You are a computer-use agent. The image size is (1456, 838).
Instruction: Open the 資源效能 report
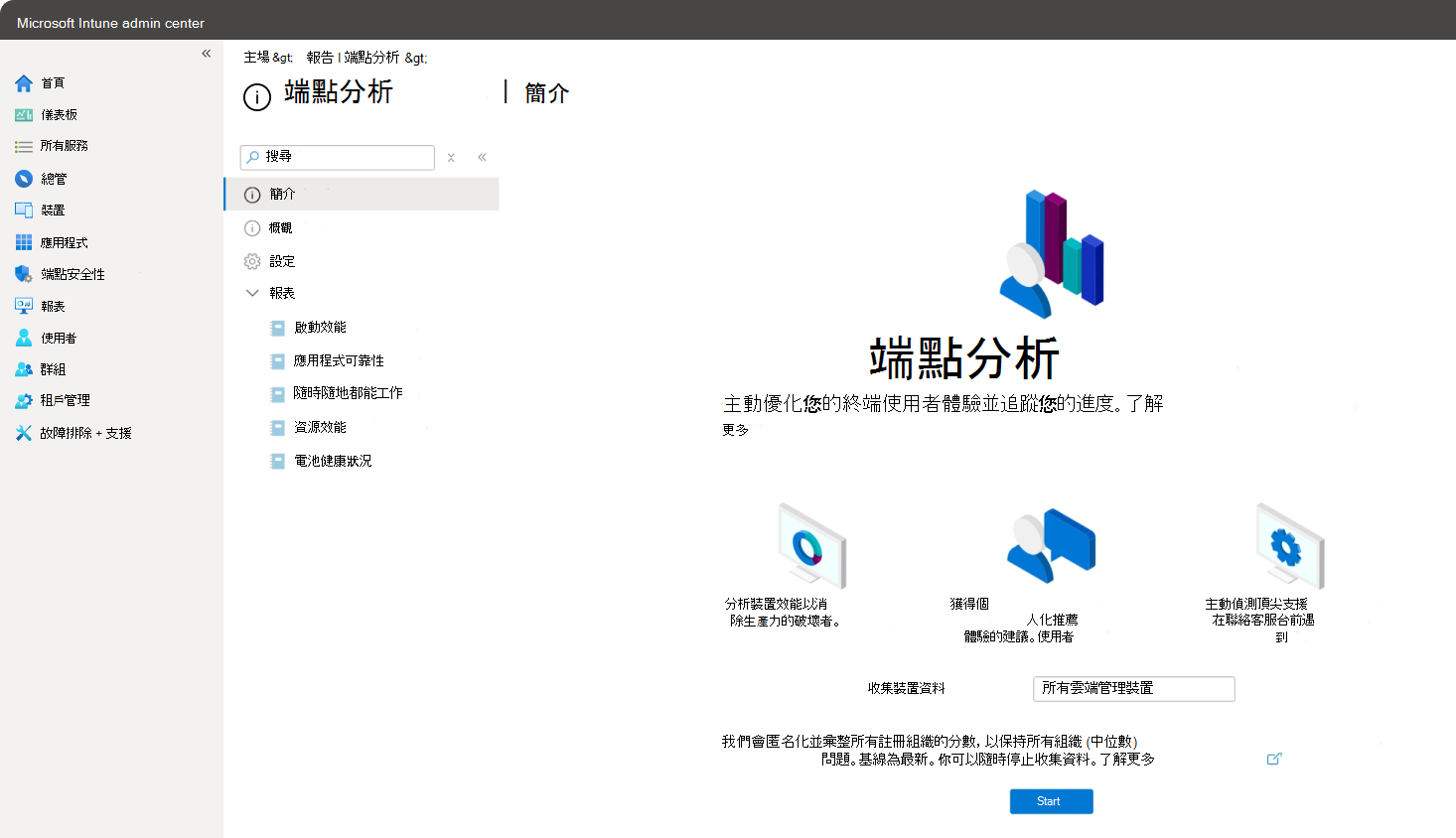[320, 428]
